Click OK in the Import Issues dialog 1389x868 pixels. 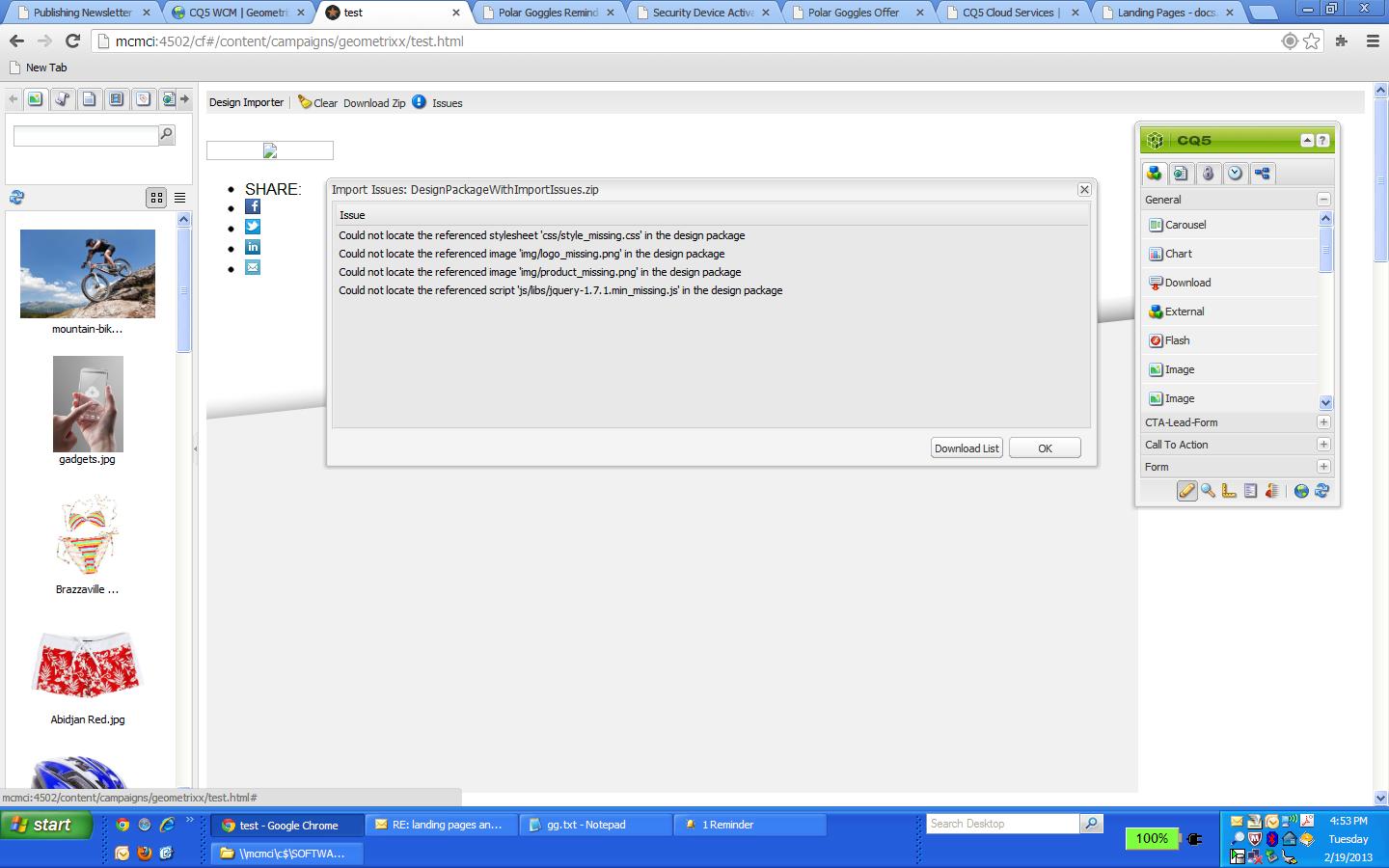[x=1045, y=448]
